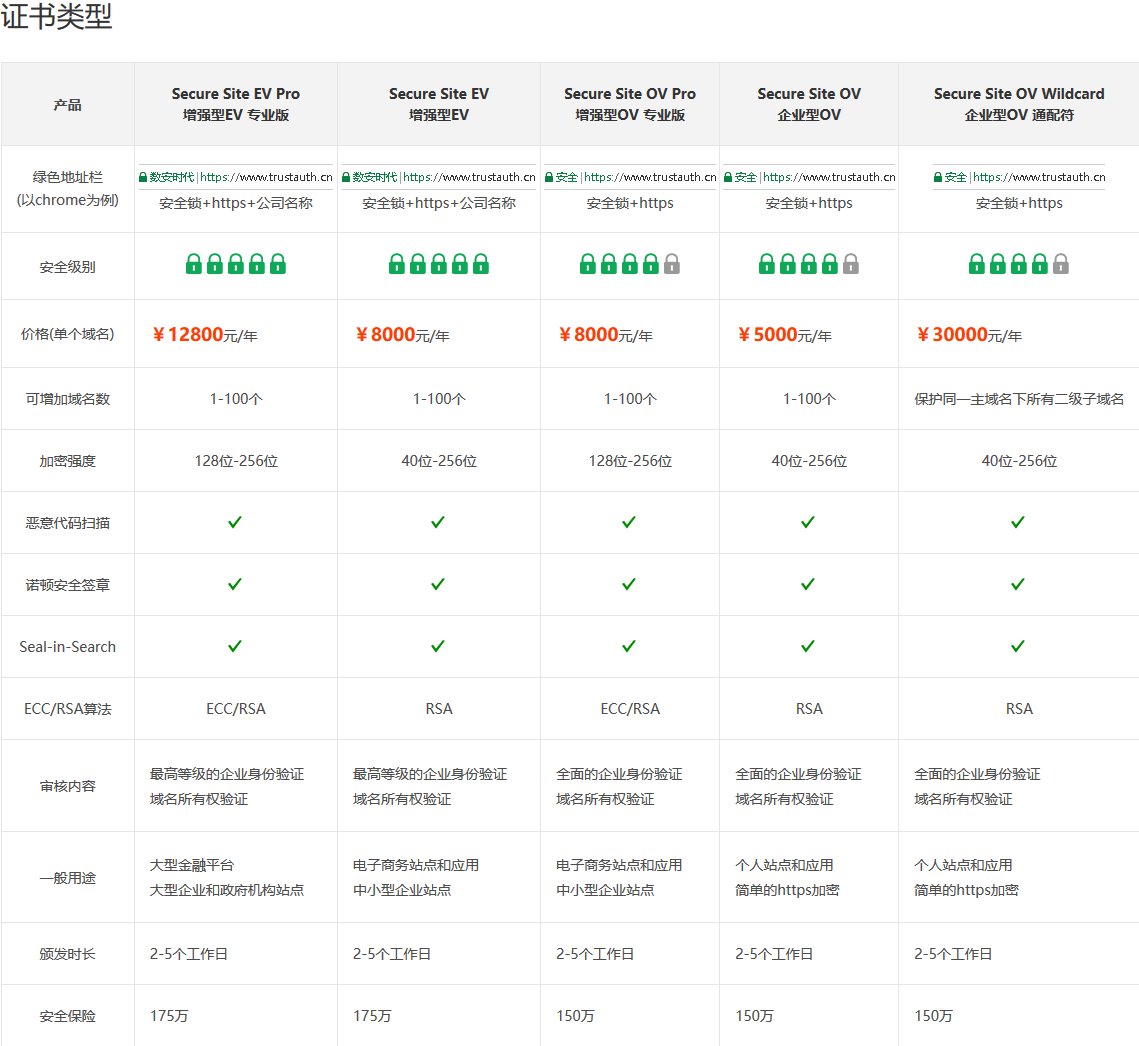Screen dimensions: 1139x1046
Task: Click the security level locks for Secure Site EV Pro
Action: [x=236, y=264]
